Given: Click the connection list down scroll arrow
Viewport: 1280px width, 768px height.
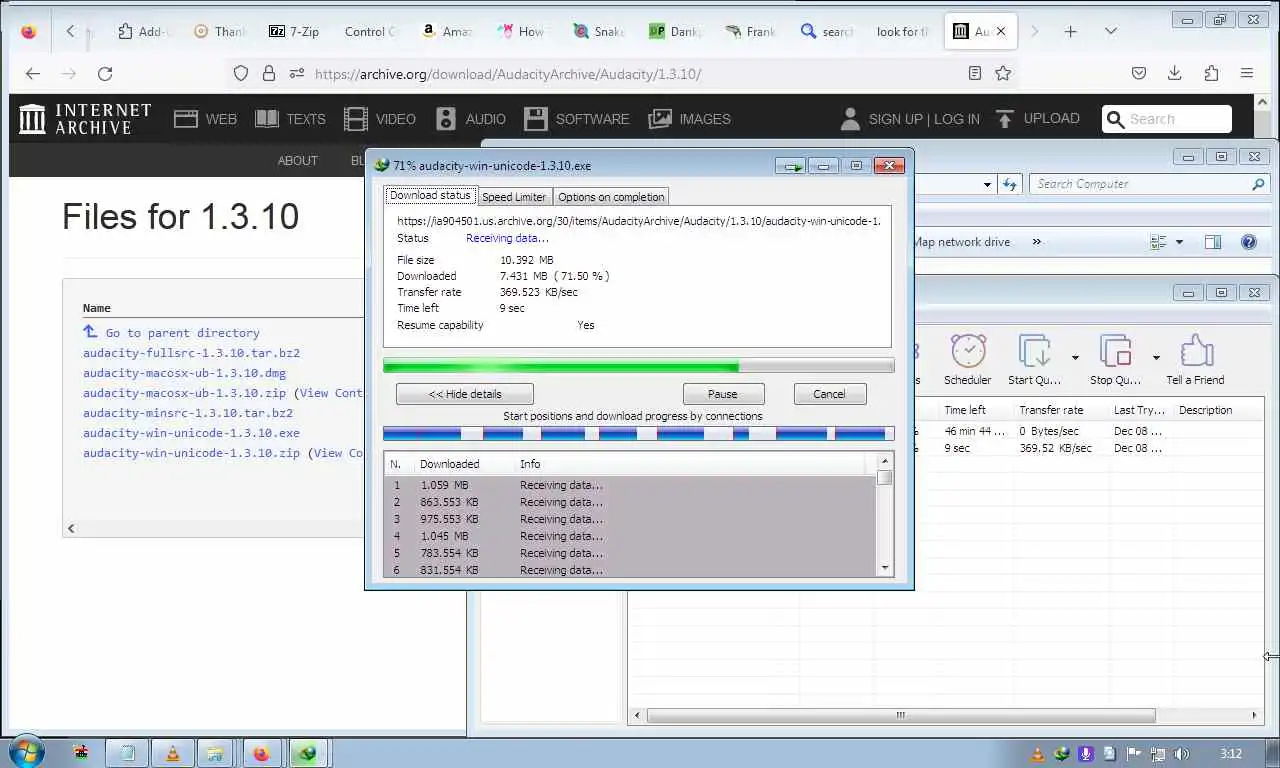Looking at the screenshot, I should [x=884, y=568].
